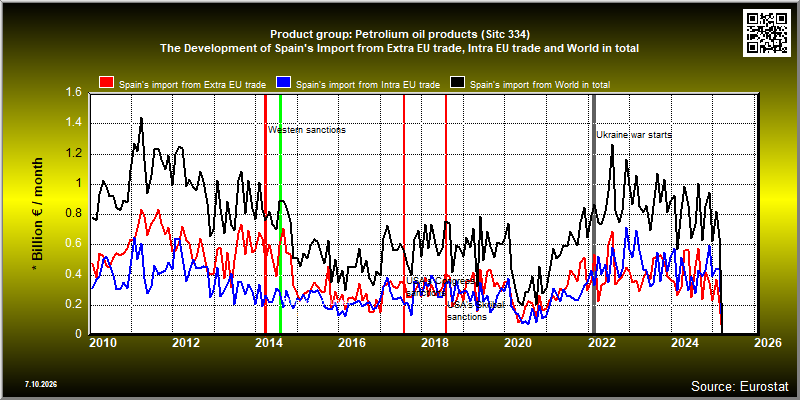Click the x-axis label 2026

[x=768, y=343]
